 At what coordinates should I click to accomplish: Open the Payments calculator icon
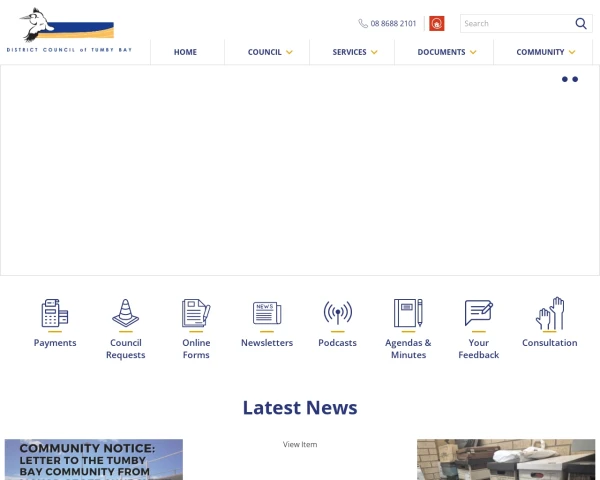pos(55,313)
